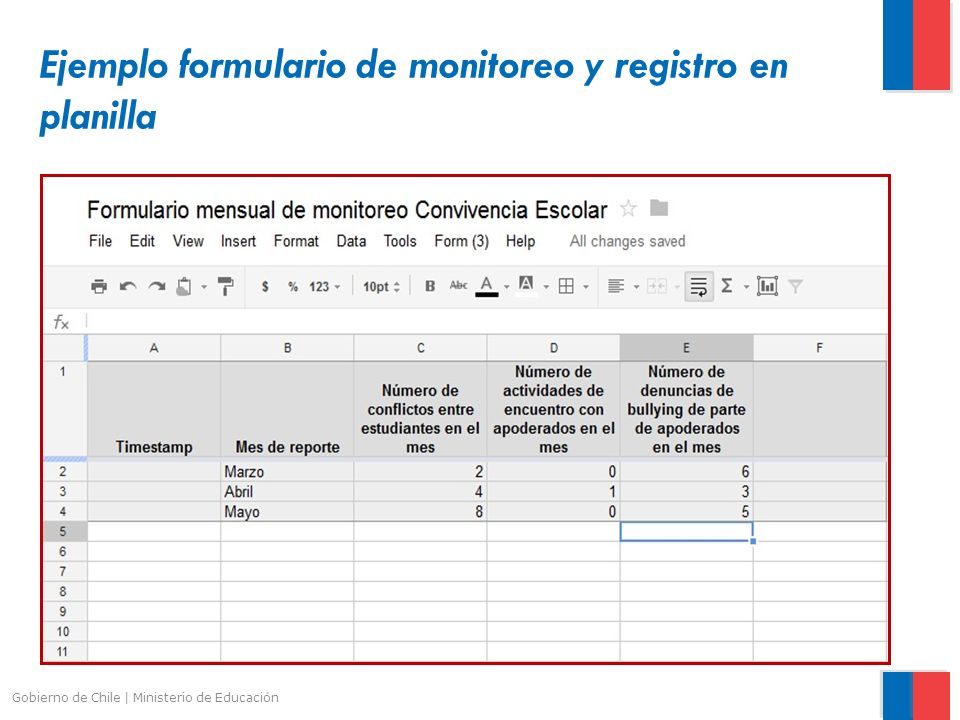Viewport: 960px width, 720px height.
Task: Click the cell background color icon
Action: point(525,285)
